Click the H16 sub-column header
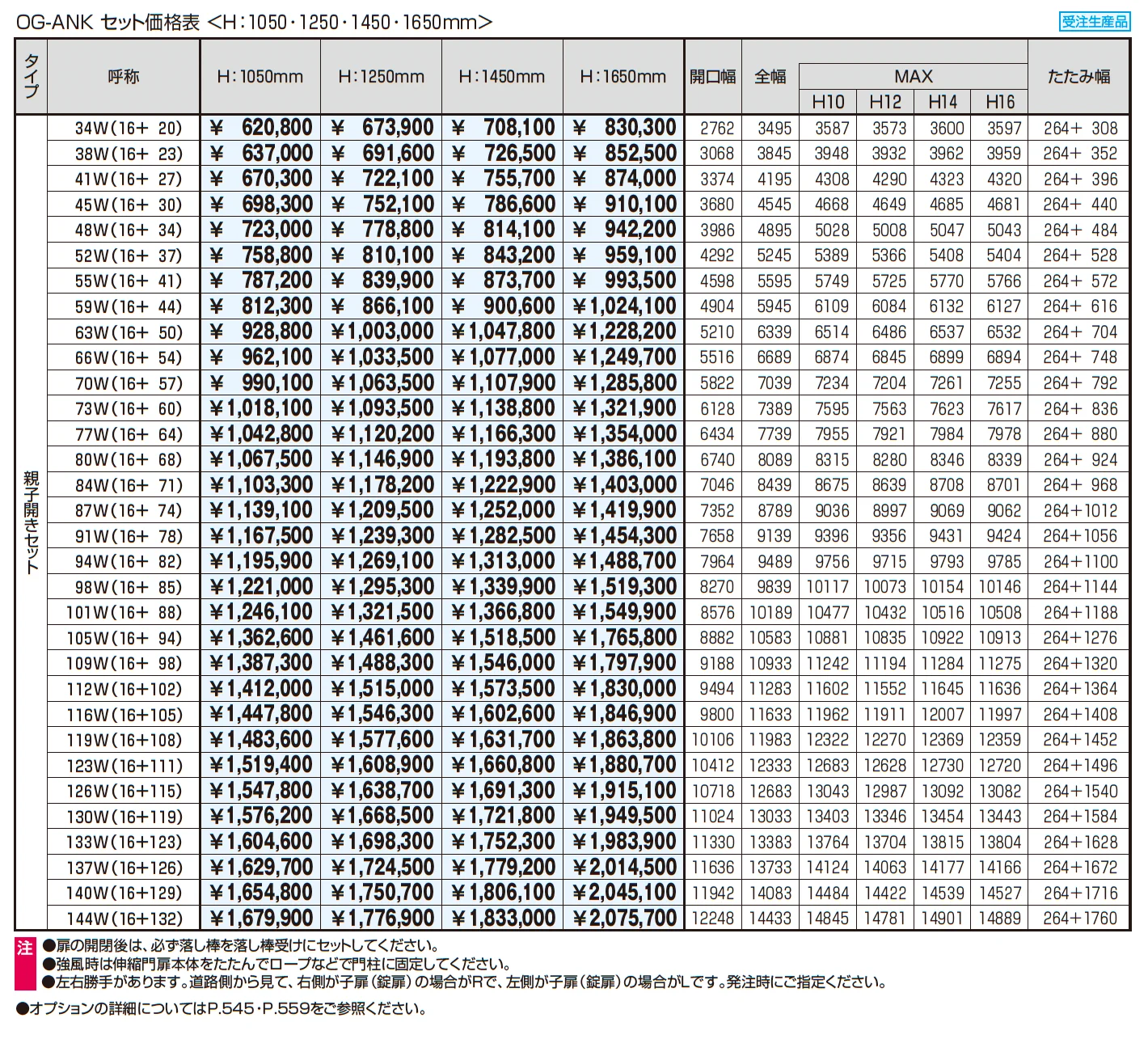 (x=1000, y=102)
